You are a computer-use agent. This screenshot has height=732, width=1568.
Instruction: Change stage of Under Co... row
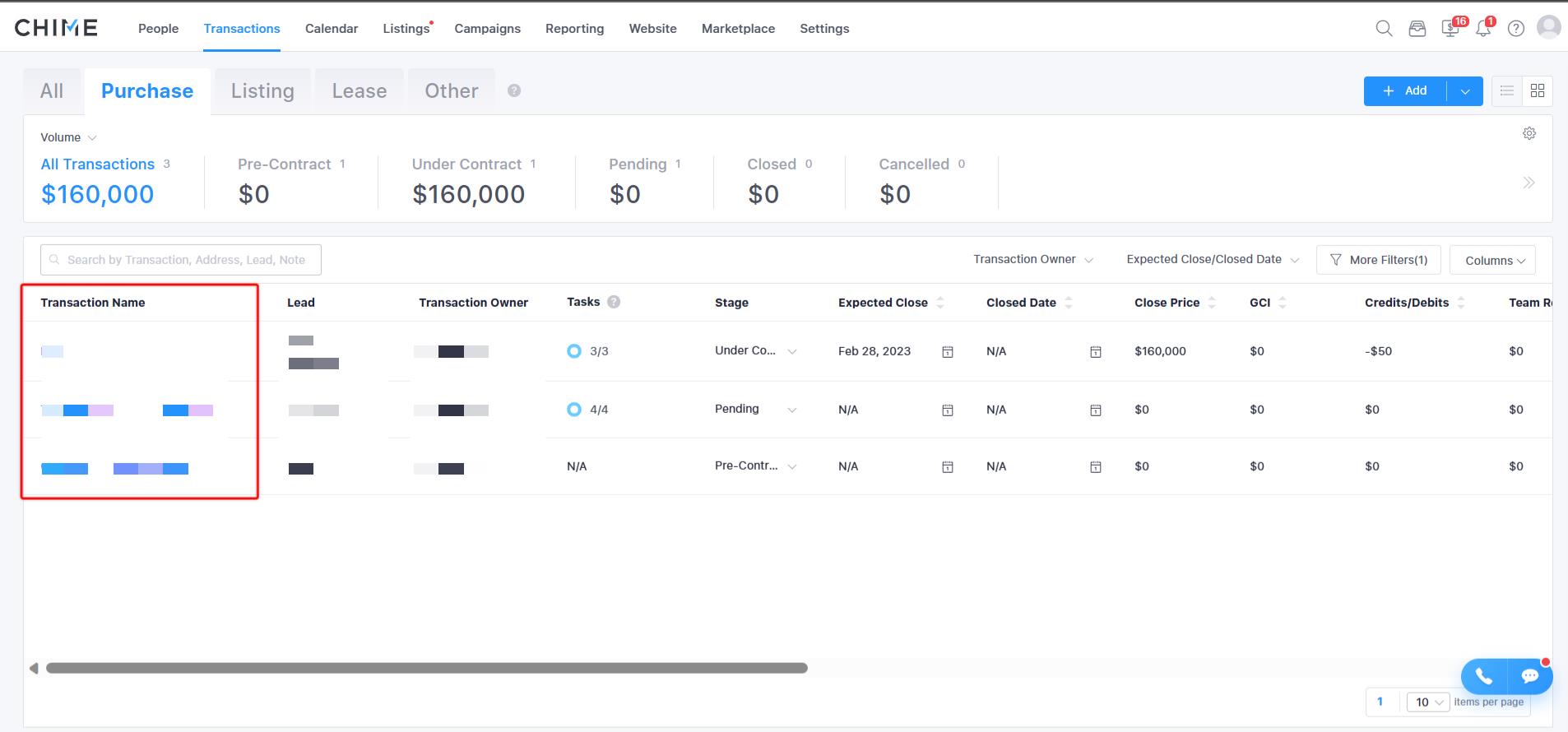[x=756, y=350]
